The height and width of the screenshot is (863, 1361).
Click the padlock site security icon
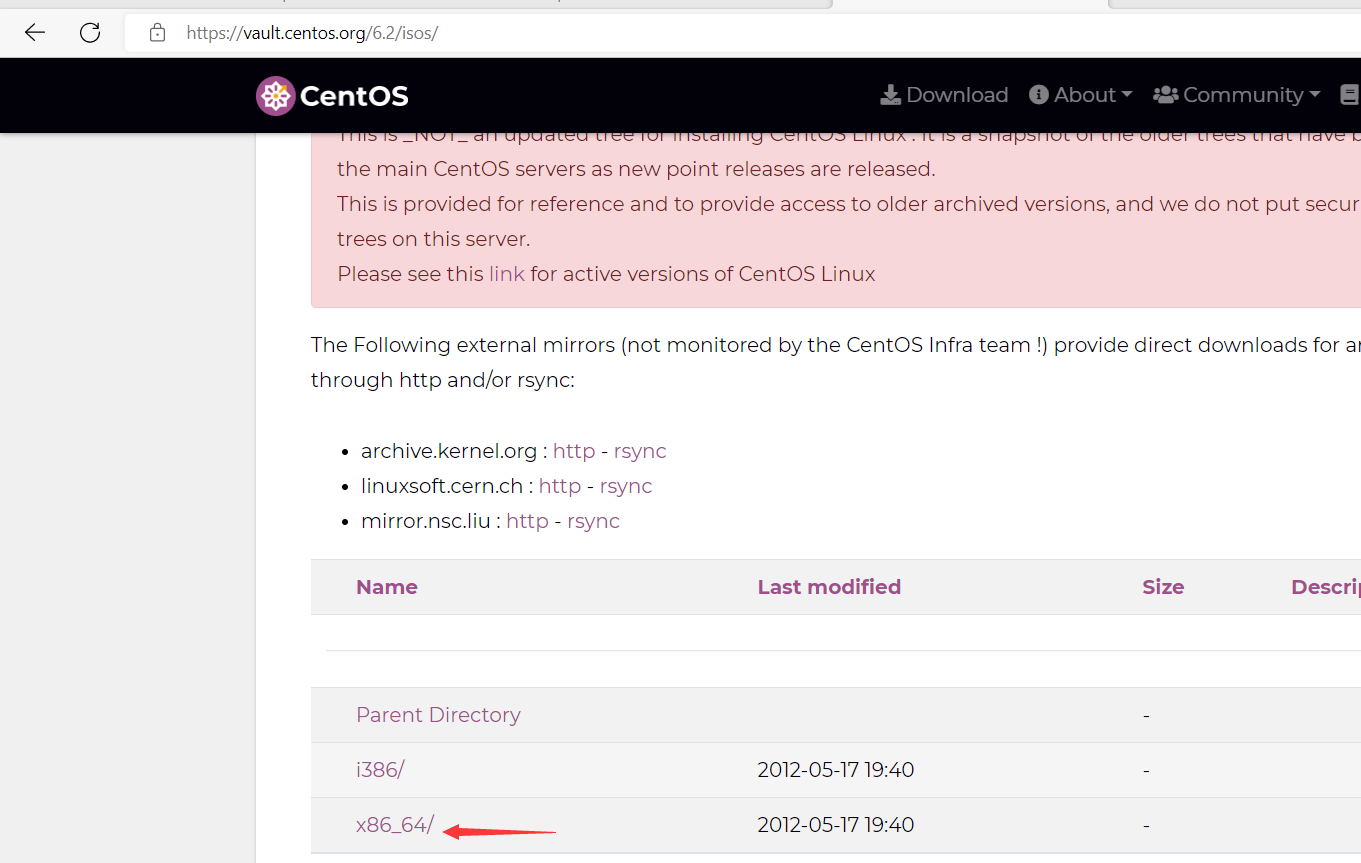pyautogui.click(x=157, y=33)
